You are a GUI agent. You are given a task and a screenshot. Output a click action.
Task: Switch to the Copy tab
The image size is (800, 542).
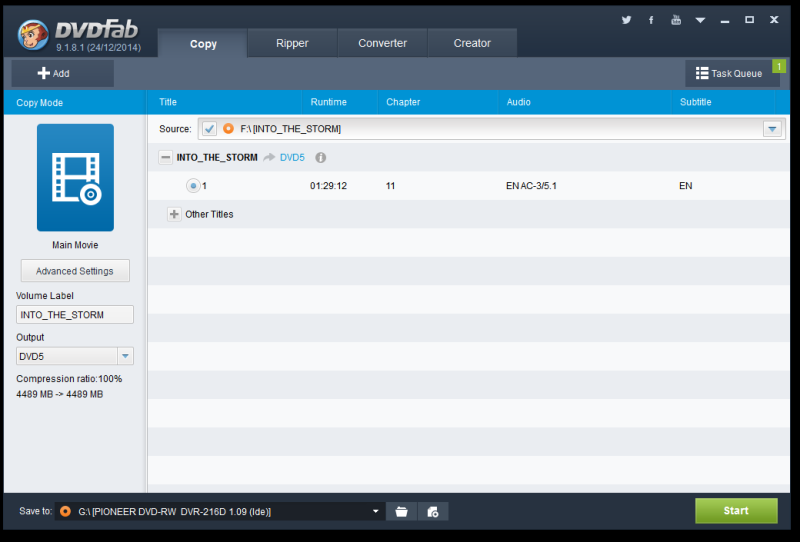point(203,43)
